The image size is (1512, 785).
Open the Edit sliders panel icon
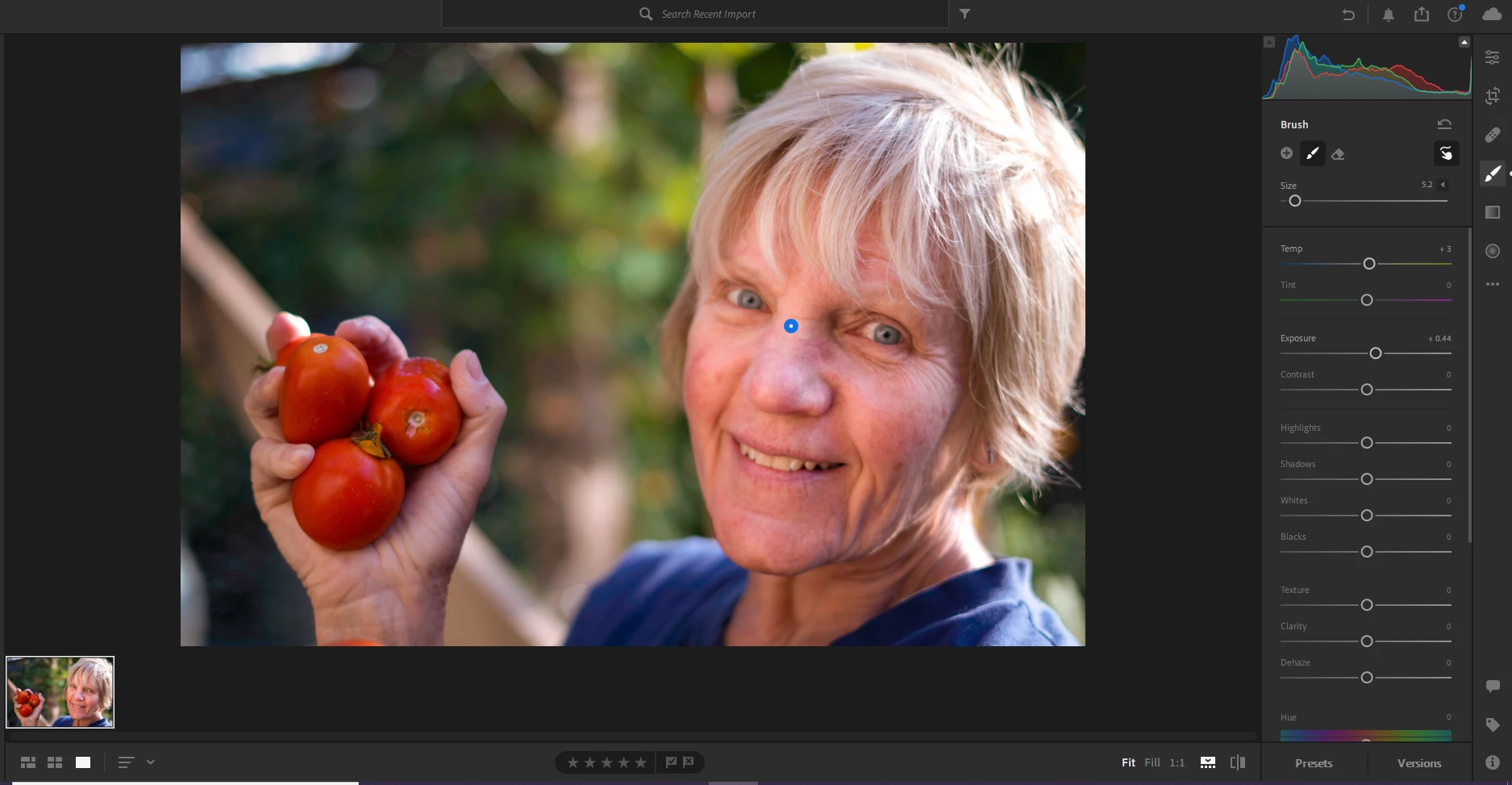(1493, 57)
